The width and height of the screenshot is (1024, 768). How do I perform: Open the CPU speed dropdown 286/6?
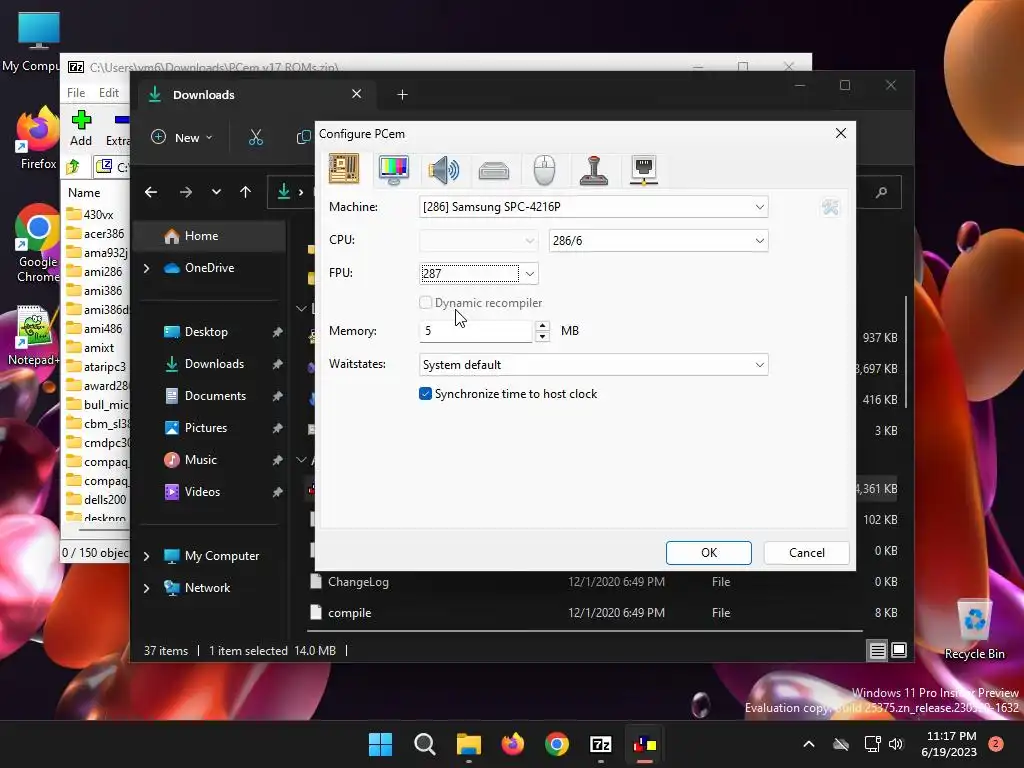pyautogui.click(x=658, y=240)
